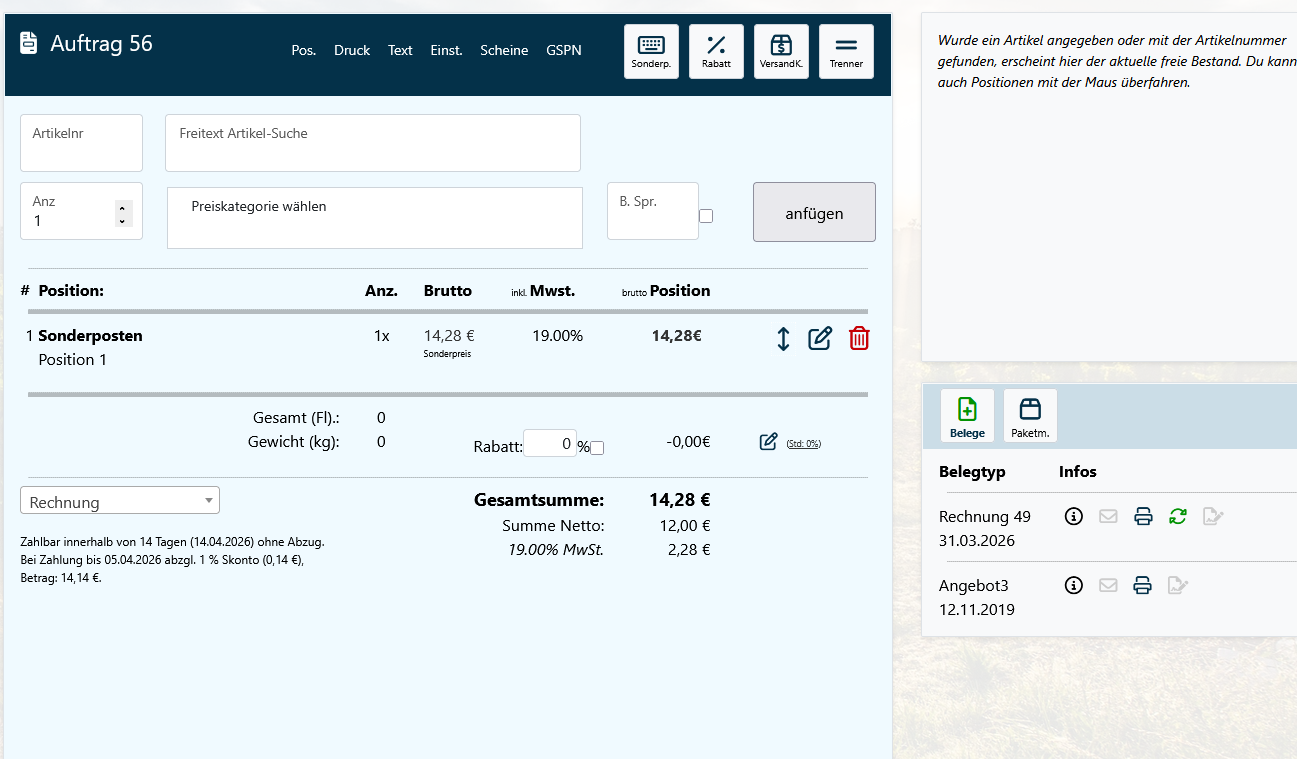The height and width of the screenshot is (759, 1297).
Task: Show info for Angebot3 document
Action: (1074, 585)
